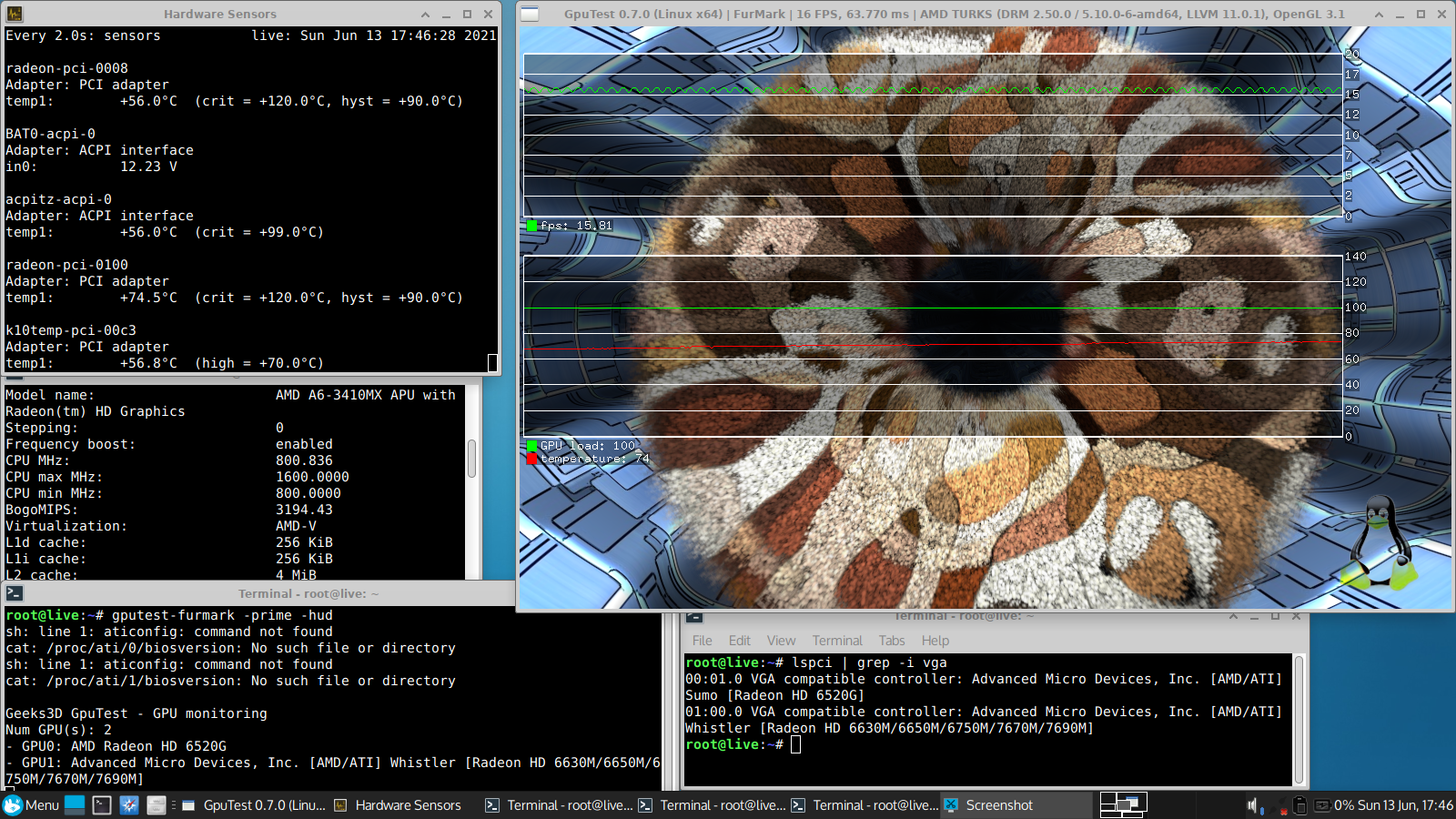Open the File menu in the lspci Terminal
The height and width of the screenshot is (819, 1456).
point(702,641)
